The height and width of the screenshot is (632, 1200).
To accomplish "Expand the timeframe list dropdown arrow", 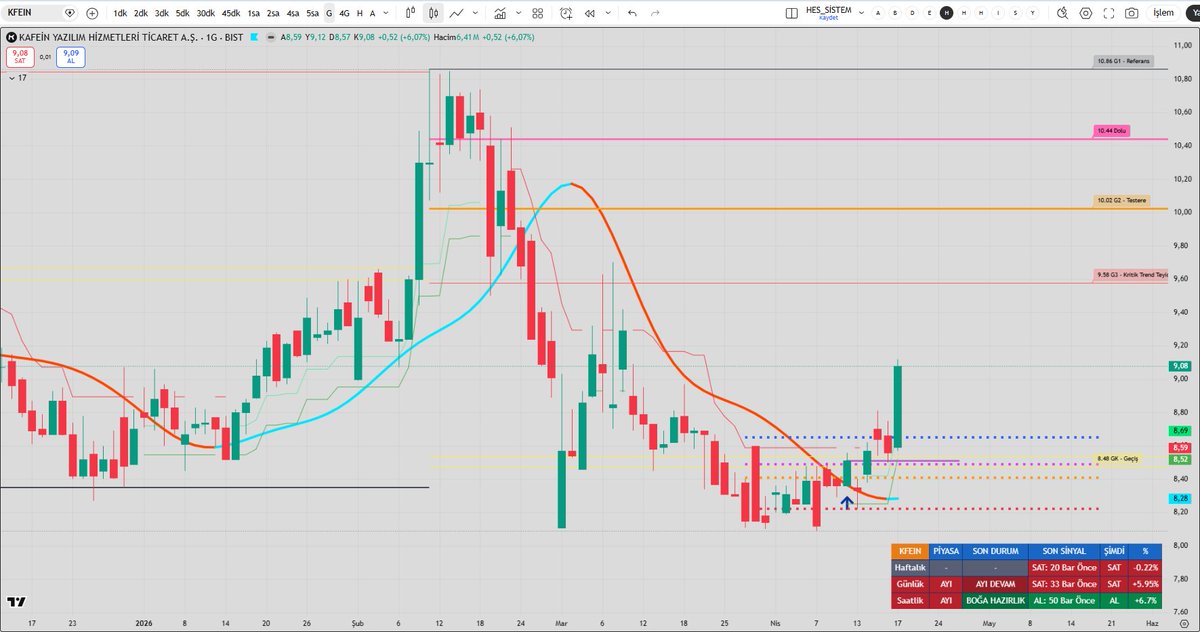I will [x=388, y=14].
